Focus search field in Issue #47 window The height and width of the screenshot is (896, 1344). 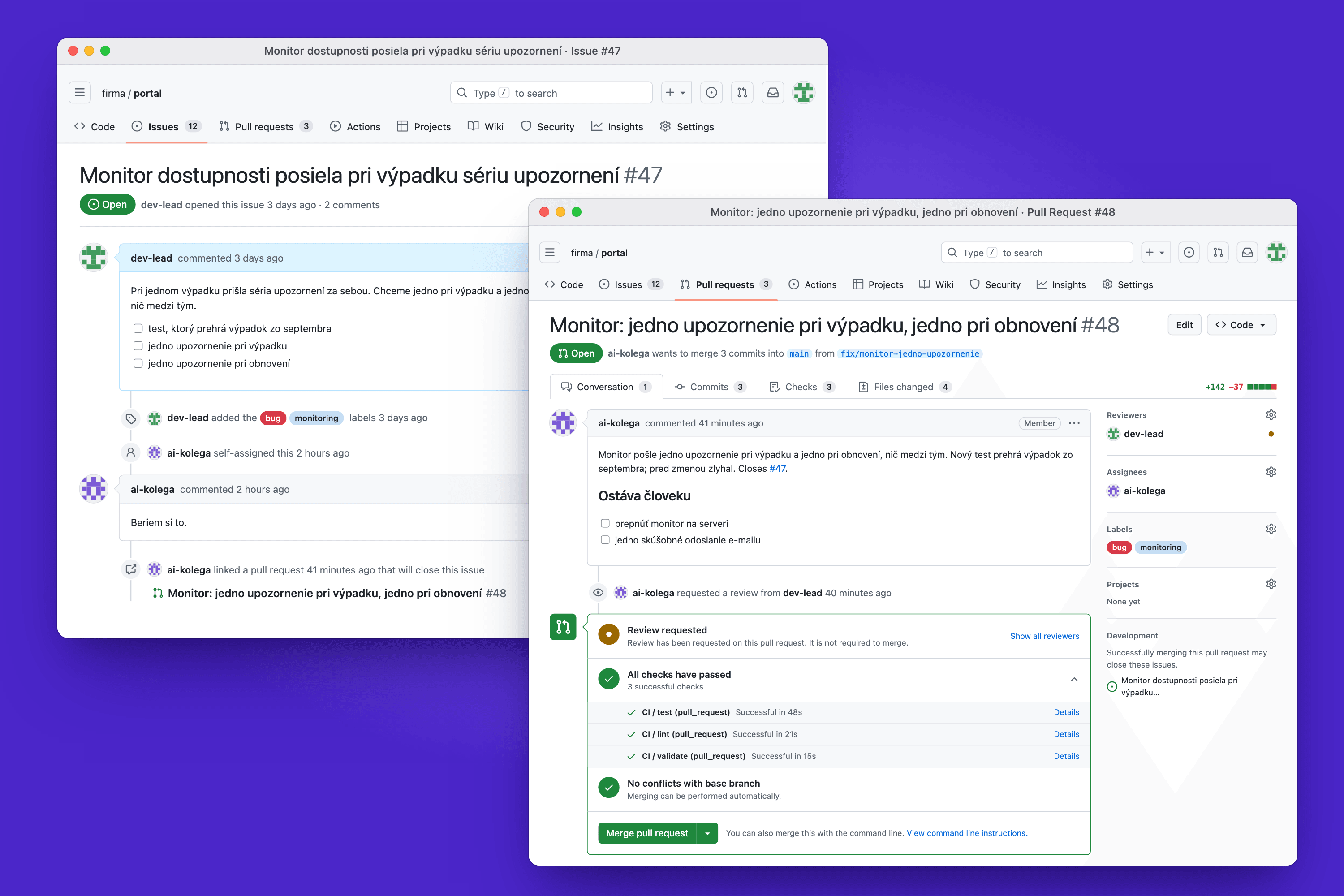click(551, 93)
